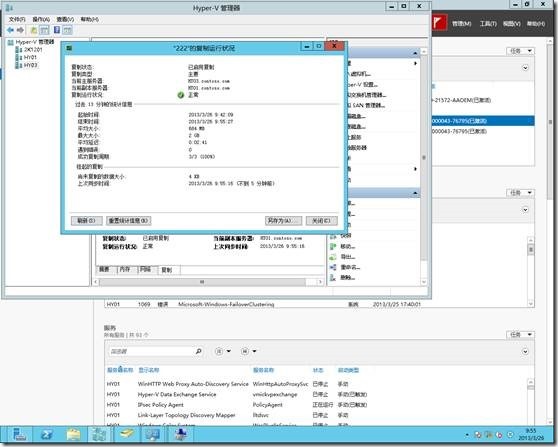Click the Hyper-V Manager title bar icon
This screenshot has height=447, width=558.
click(9, 7)
